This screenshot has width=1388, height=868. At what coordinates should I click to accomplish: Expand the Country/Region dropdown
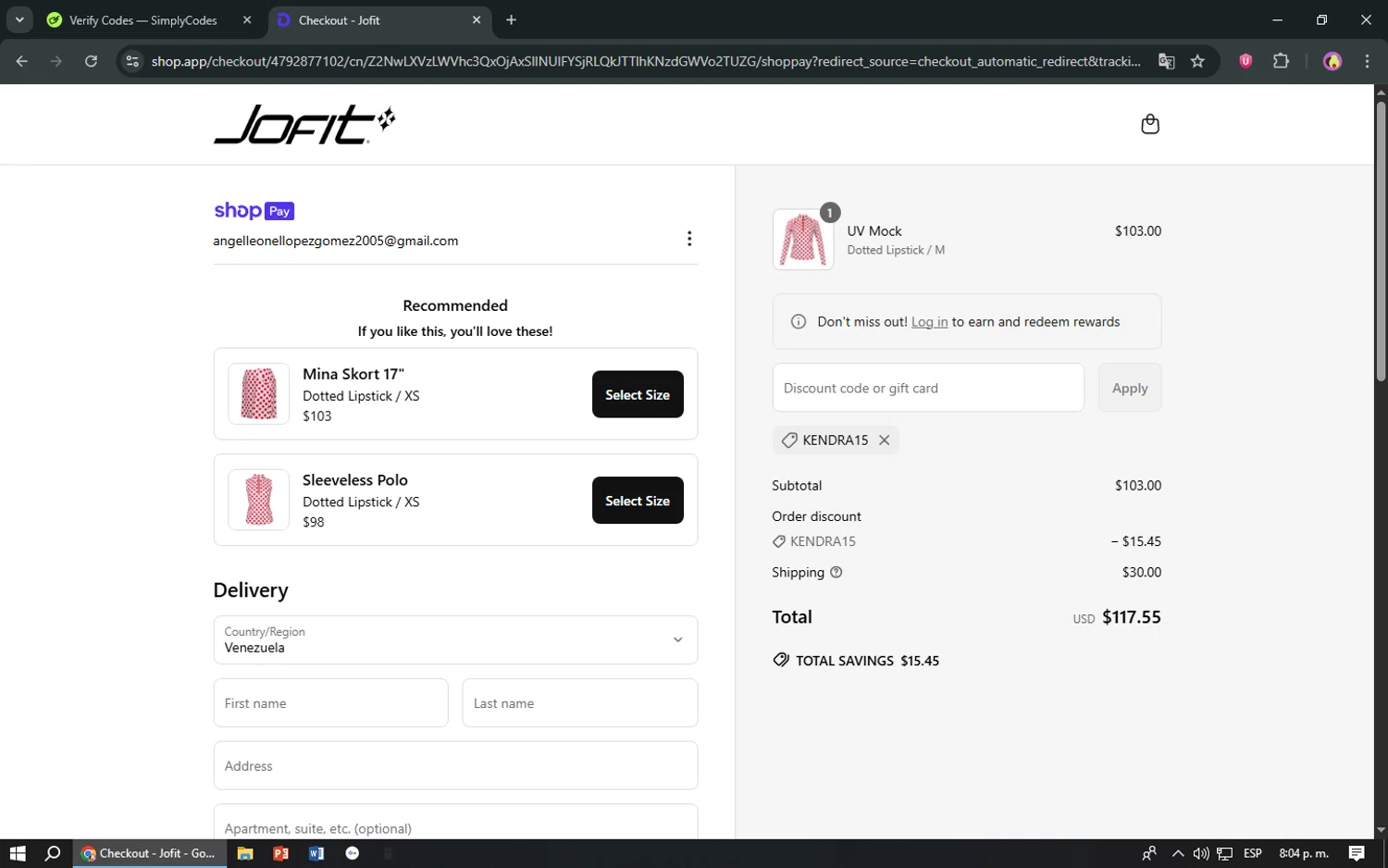coord(455,640)
